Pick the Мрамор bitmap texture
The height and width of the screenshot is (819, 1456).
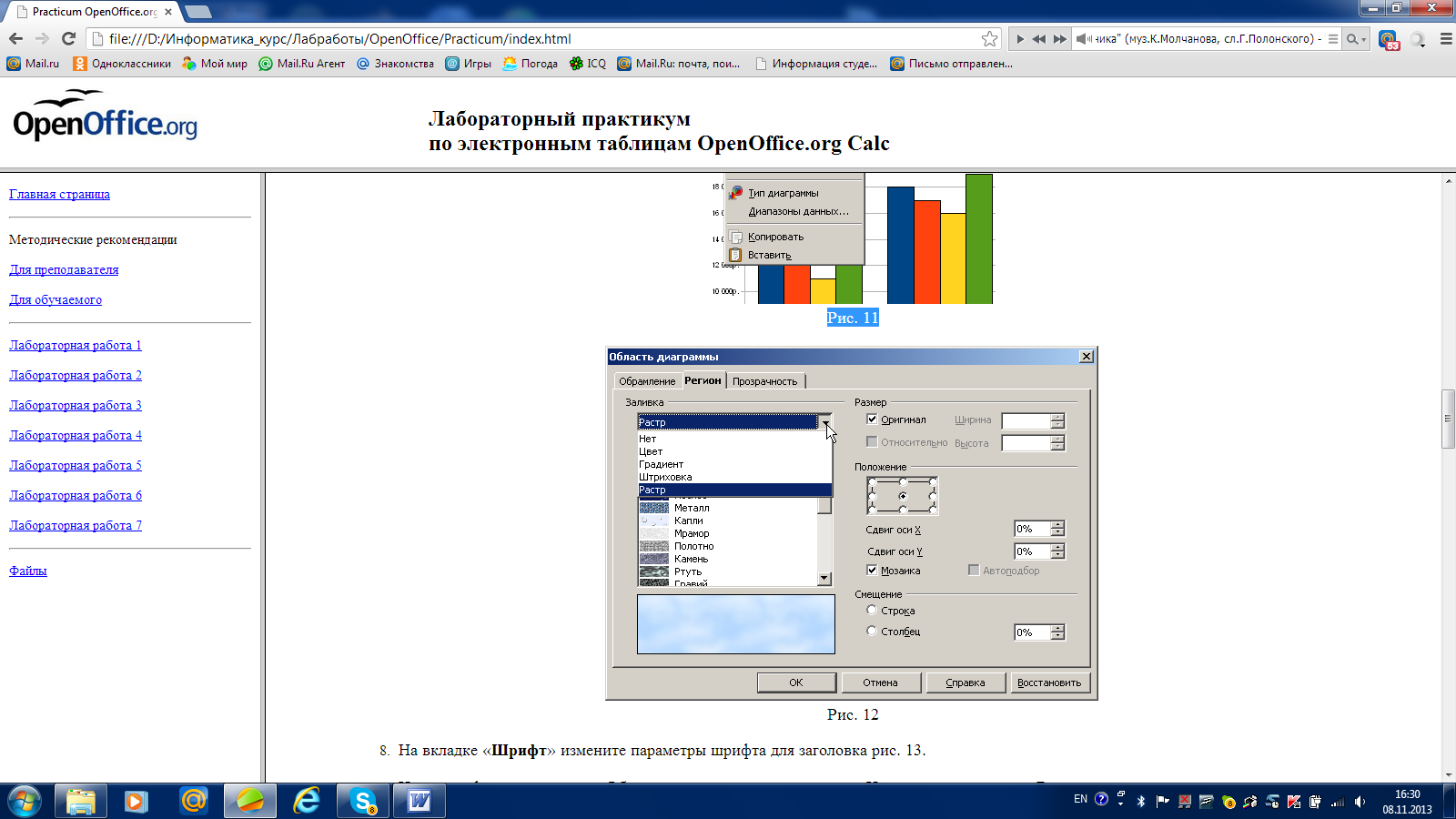click(728, 533)
